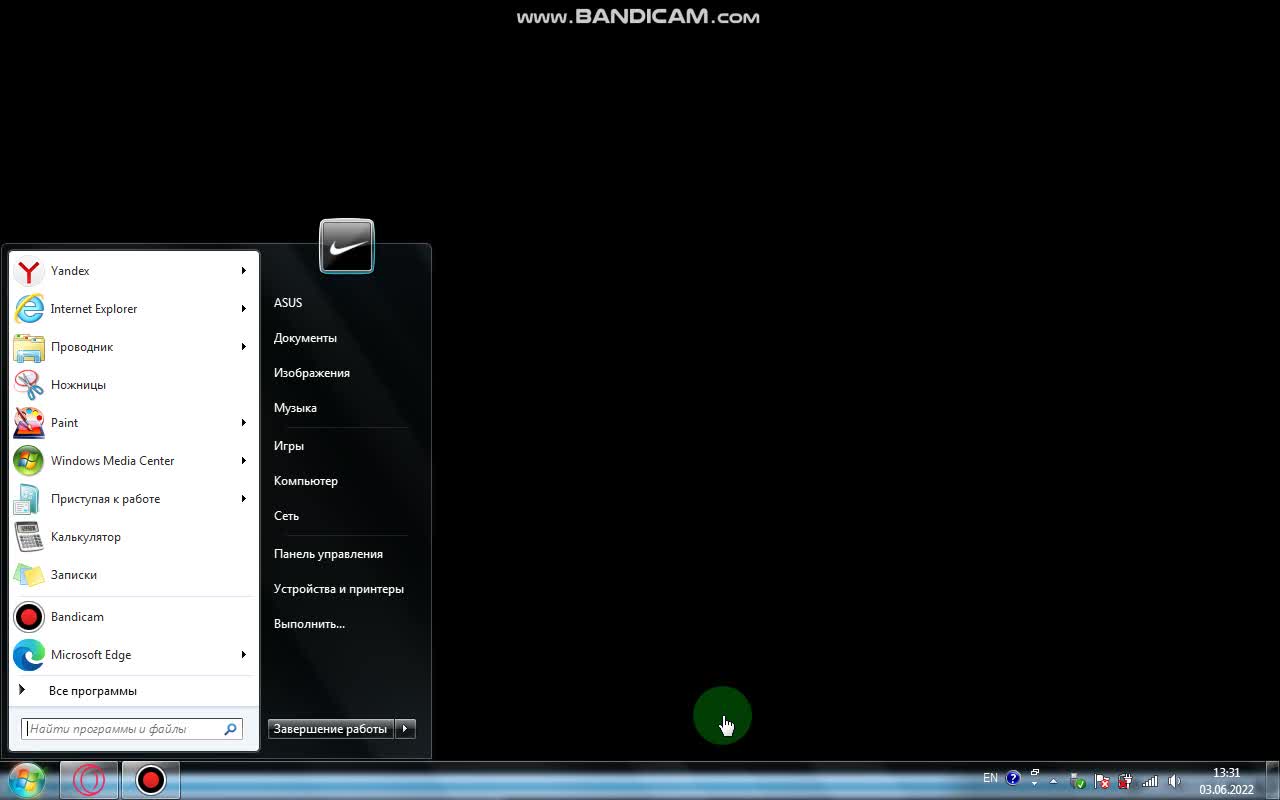Screen dimensions: 1280x800
Task: Expand Internet Explorer jump list arrow
Action: [243, 309]
